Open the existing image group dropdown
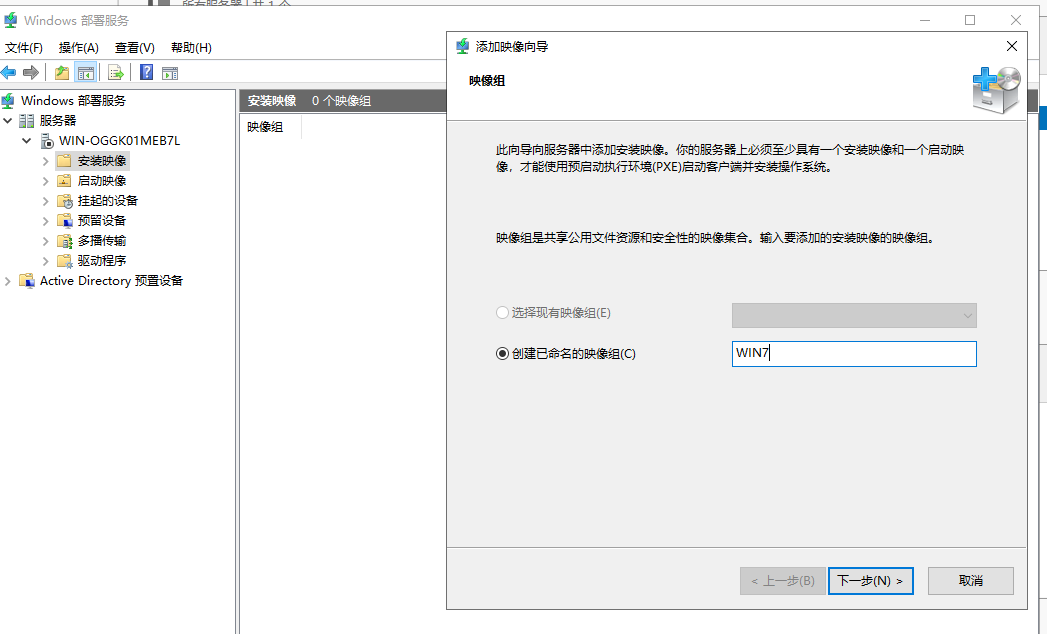This screenshot has height=634, width=1047. 854,315
